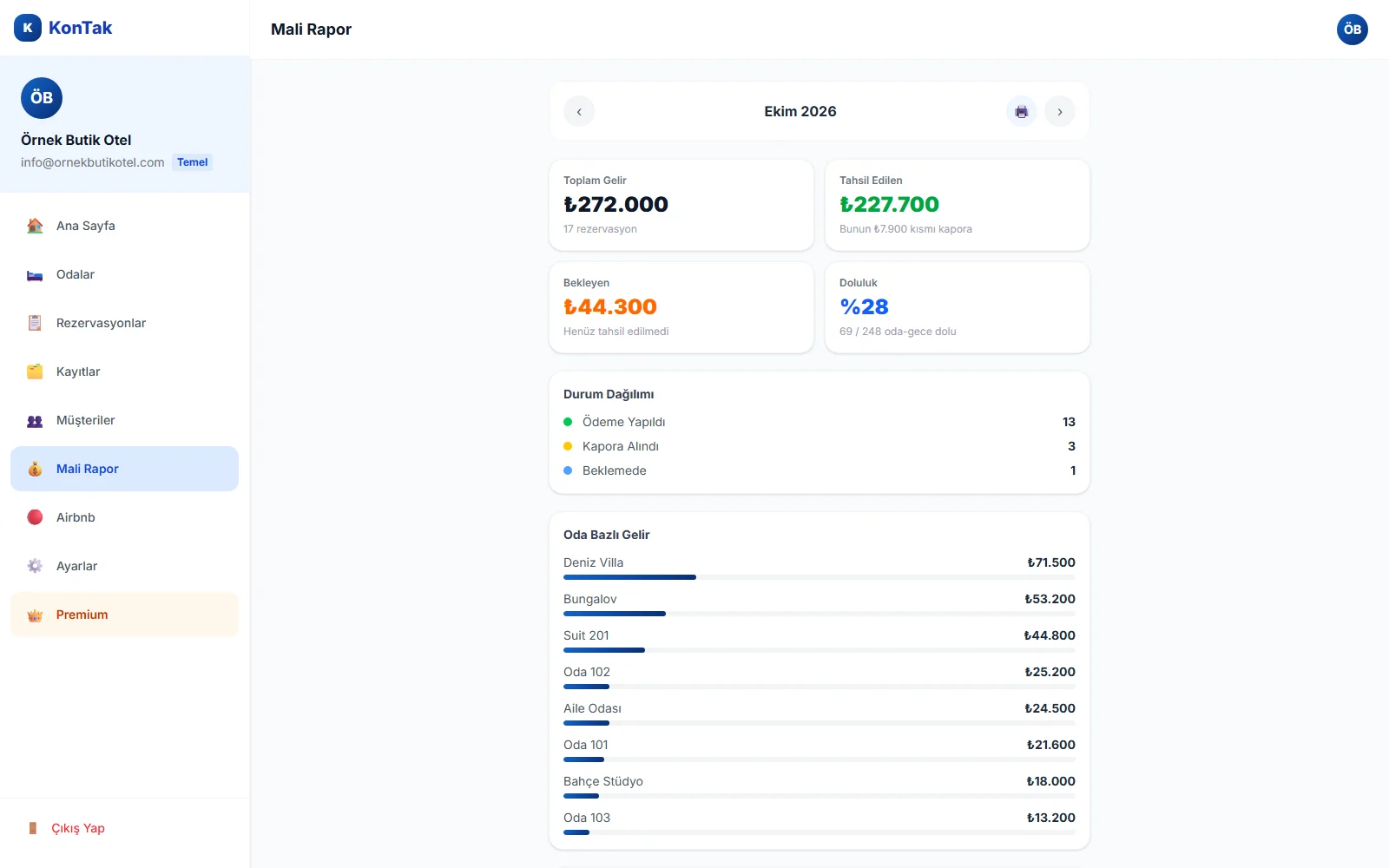
Task: Click the Odalar bed icon
Action: (35, 274)
